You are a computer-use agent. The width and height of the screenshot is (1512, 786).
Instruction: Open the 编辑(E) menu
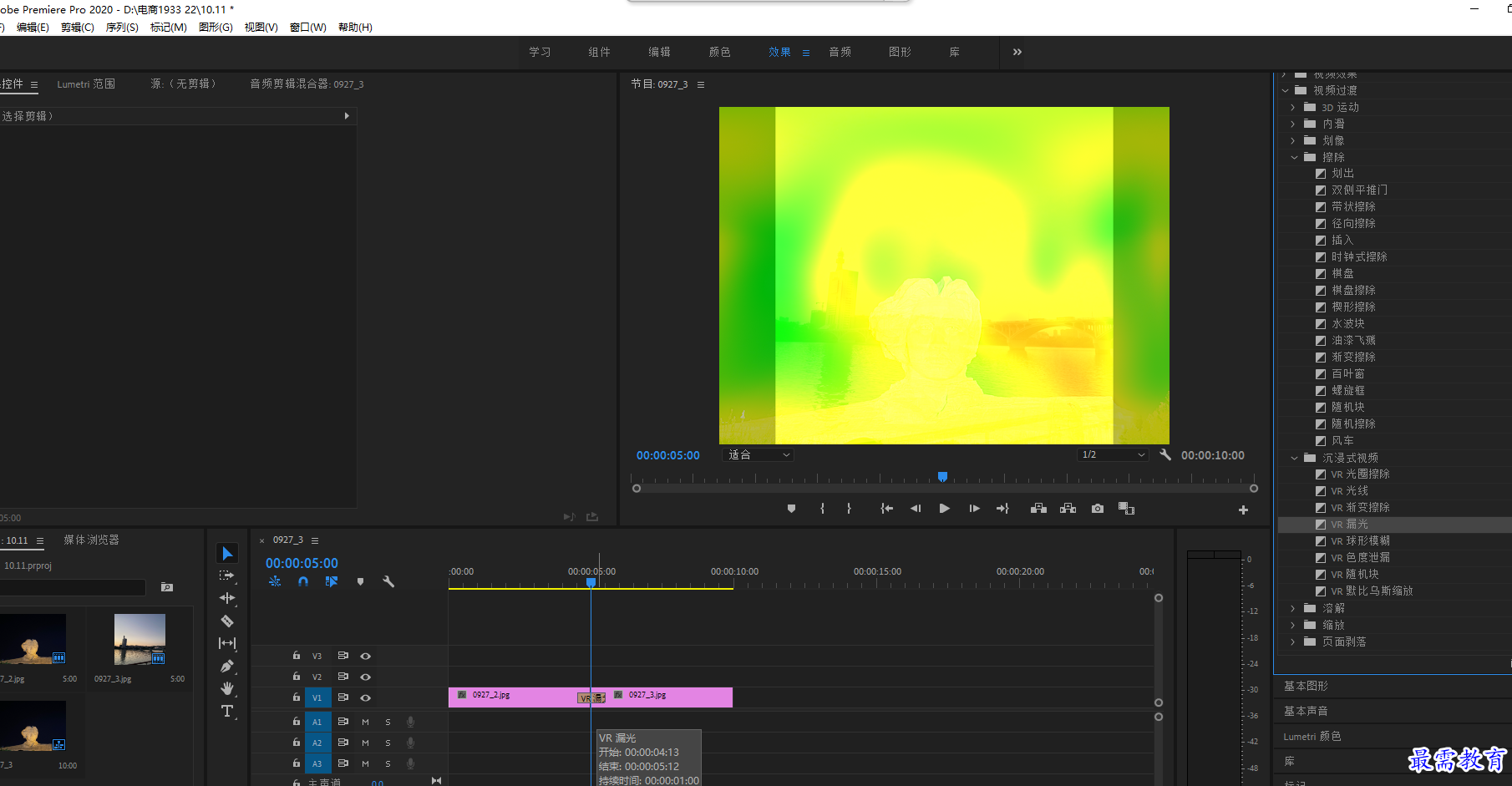coord(33,28)
